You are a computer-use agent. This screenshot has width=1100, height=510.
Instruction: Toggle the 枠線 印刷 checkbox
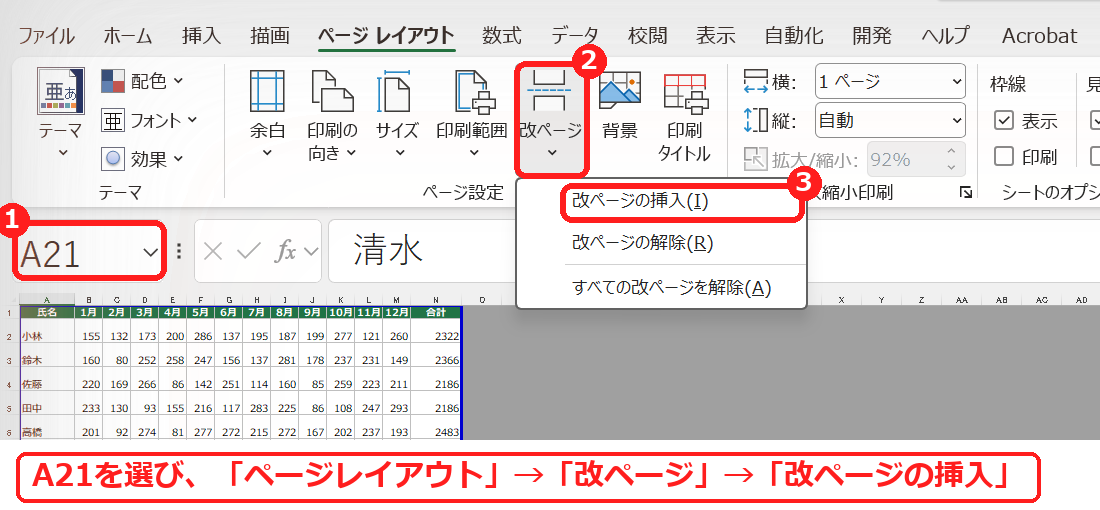click(x=1004, y=156)
